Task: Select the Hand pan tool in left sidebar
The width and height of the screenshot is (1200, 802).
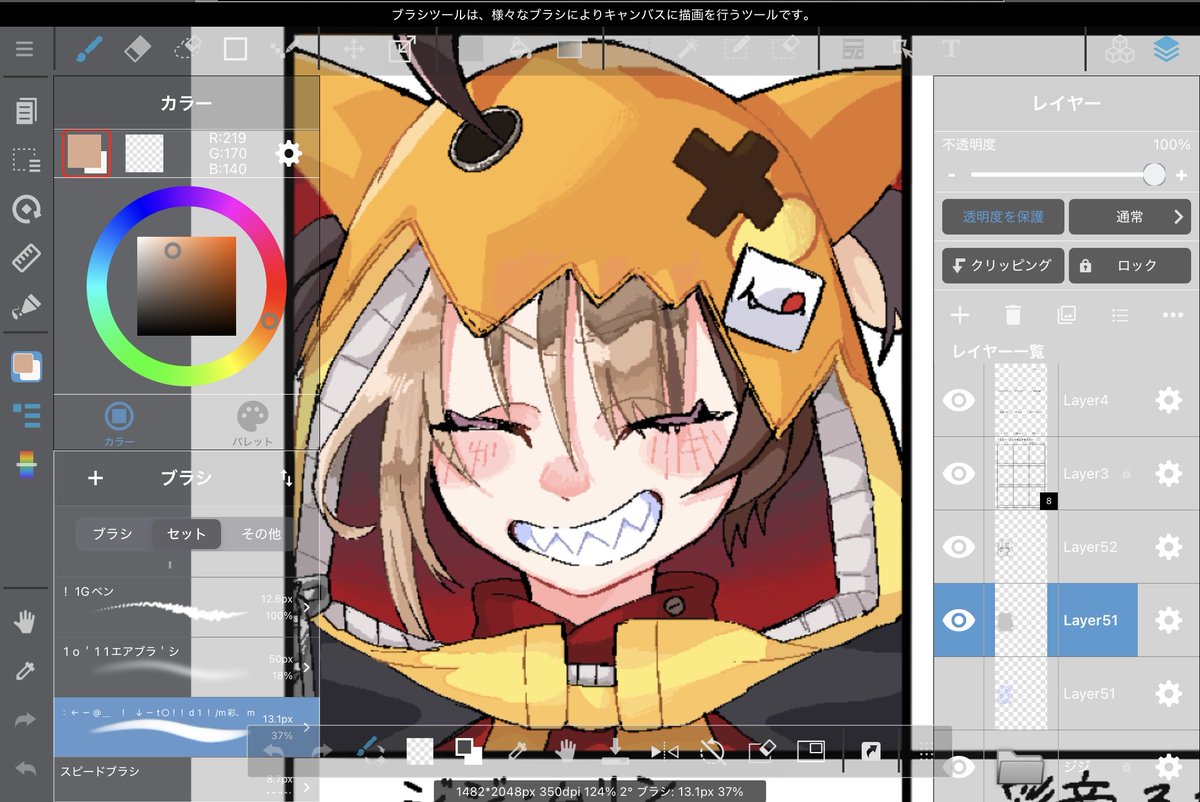Action: (25, 623)
